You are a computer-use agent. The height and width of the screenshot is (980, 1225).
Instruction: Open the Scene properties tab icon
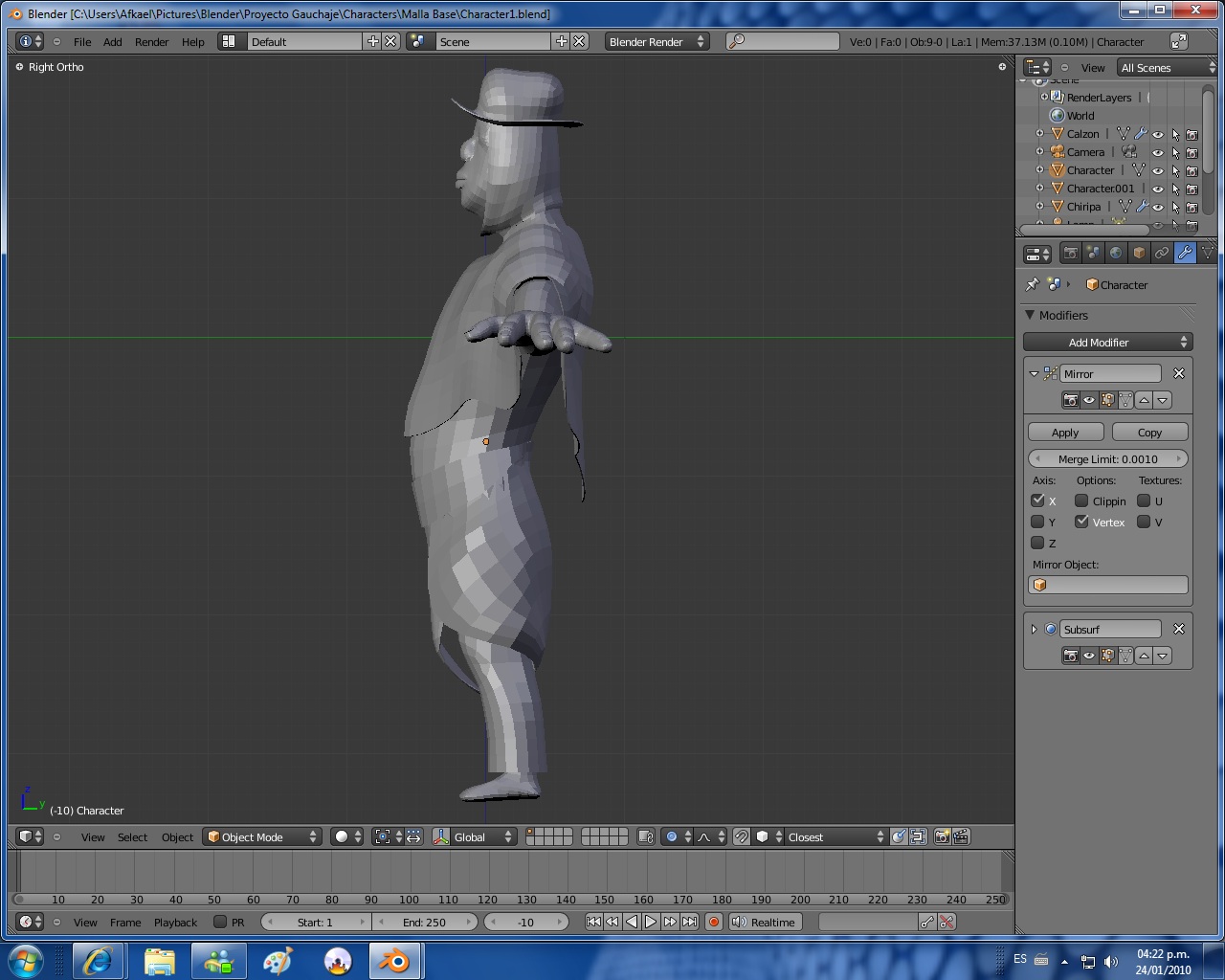1093,254
